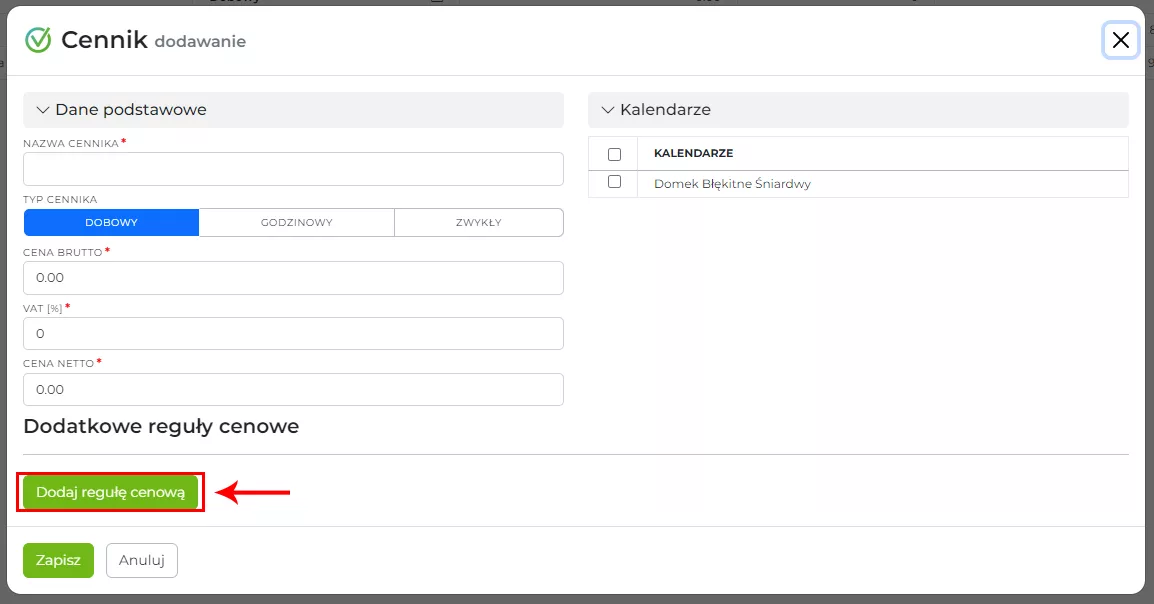
Task: Select the Dobowy price list type
Action: (111, 223)
